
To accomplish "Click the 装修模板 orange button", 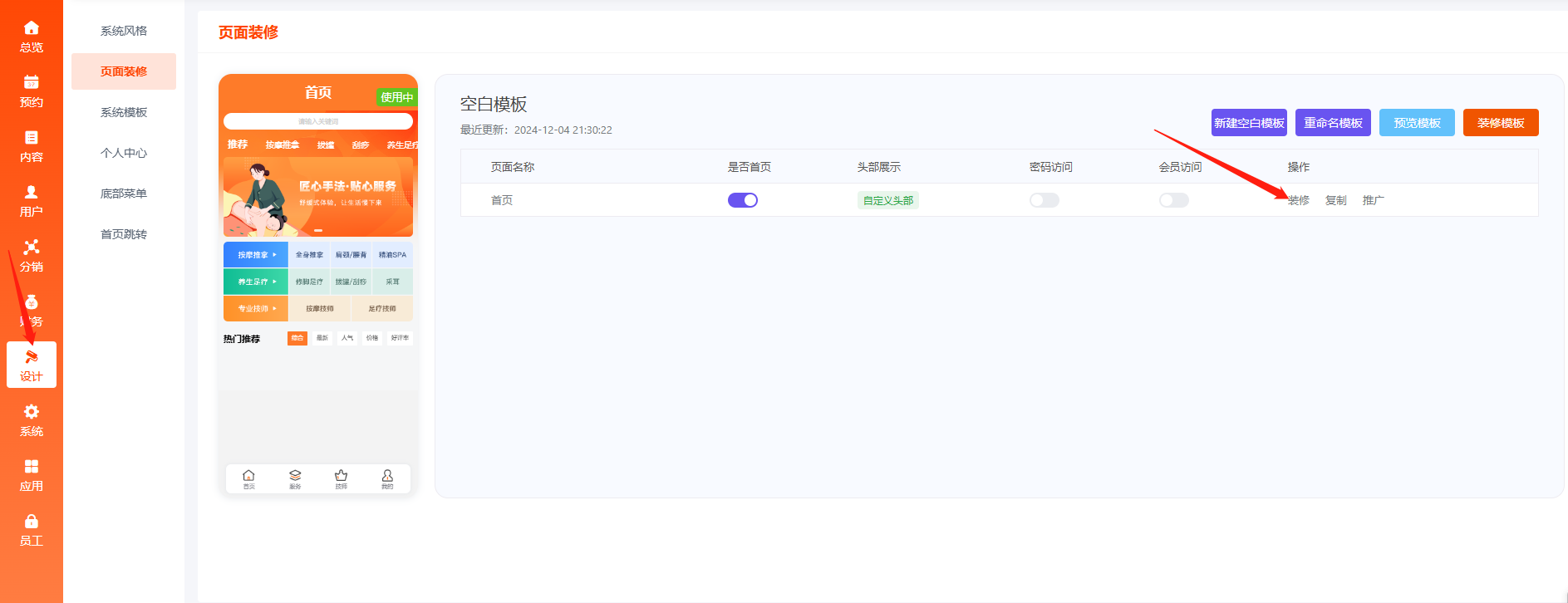I will [x=1500, y=123].
